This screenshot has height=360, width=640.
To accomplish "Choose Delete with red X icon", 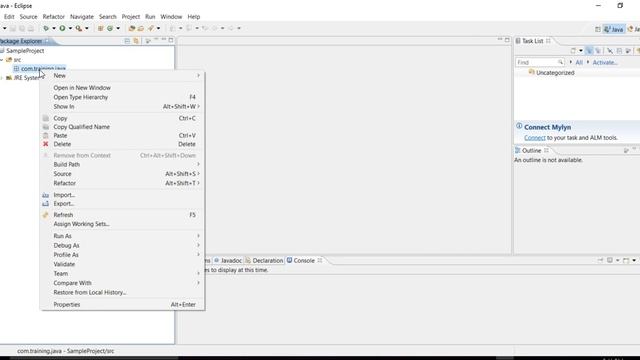I will coord(122,144).
